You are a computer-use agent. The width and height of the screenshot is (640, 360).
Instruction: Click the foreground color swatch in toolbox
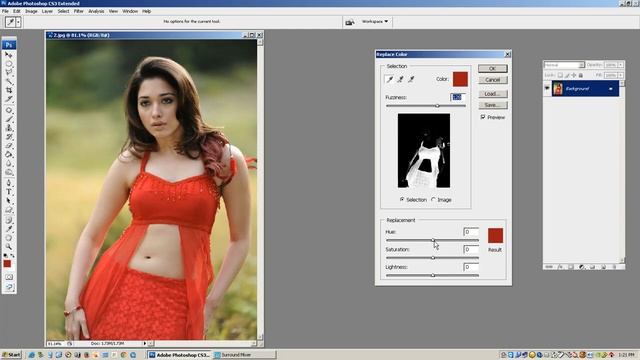7,264
